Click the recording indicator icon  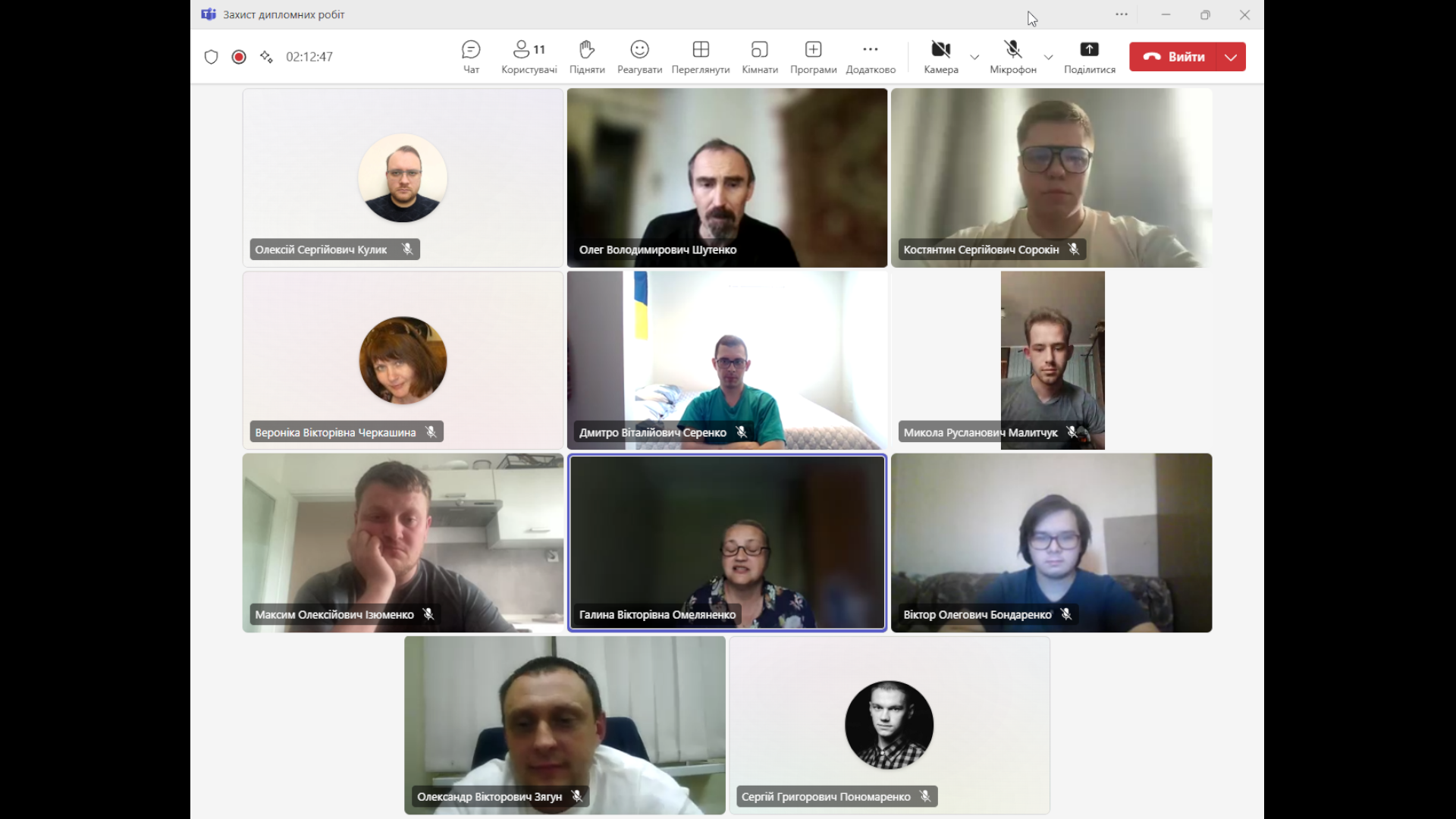(239, 57)
